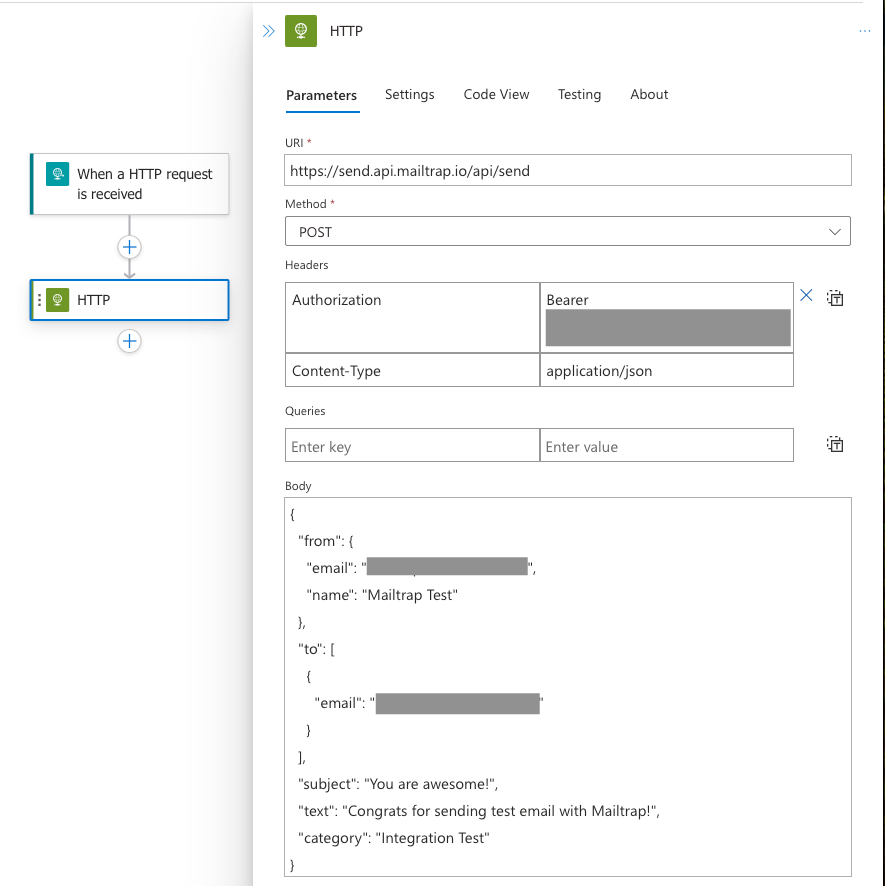Switch to the Settings tab
This screenshot has height=886, width=885.
pos(410,94)
